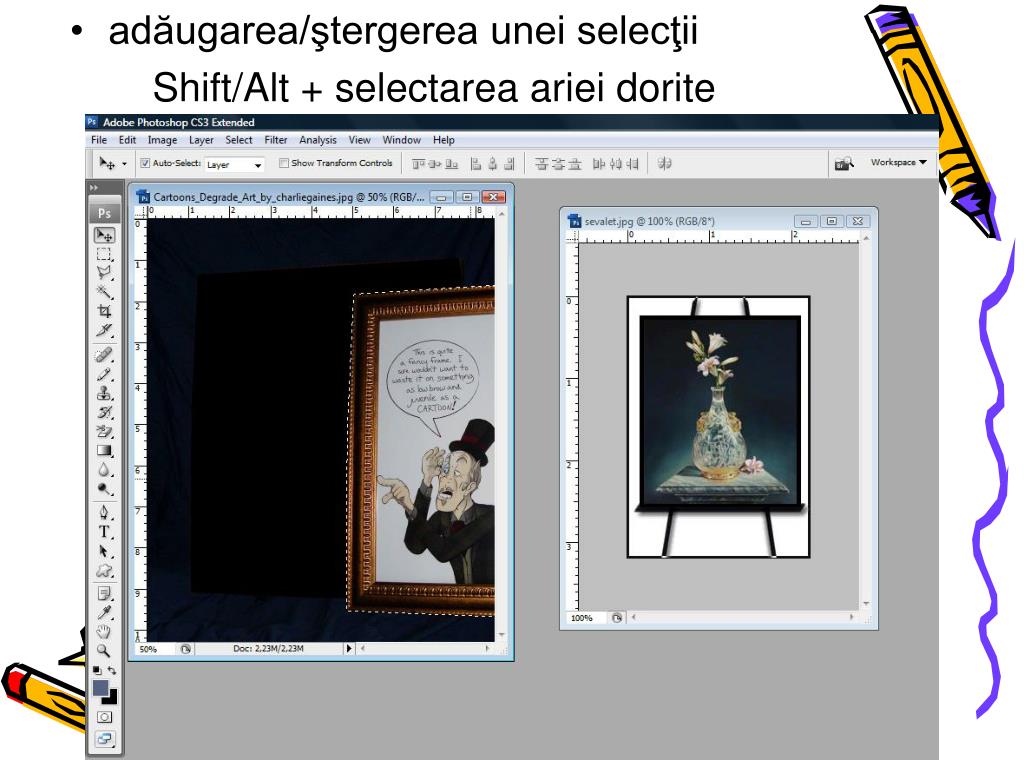
Task: Open status bar arrow menu in Cartoons window
Action: (x=349, y=648)
